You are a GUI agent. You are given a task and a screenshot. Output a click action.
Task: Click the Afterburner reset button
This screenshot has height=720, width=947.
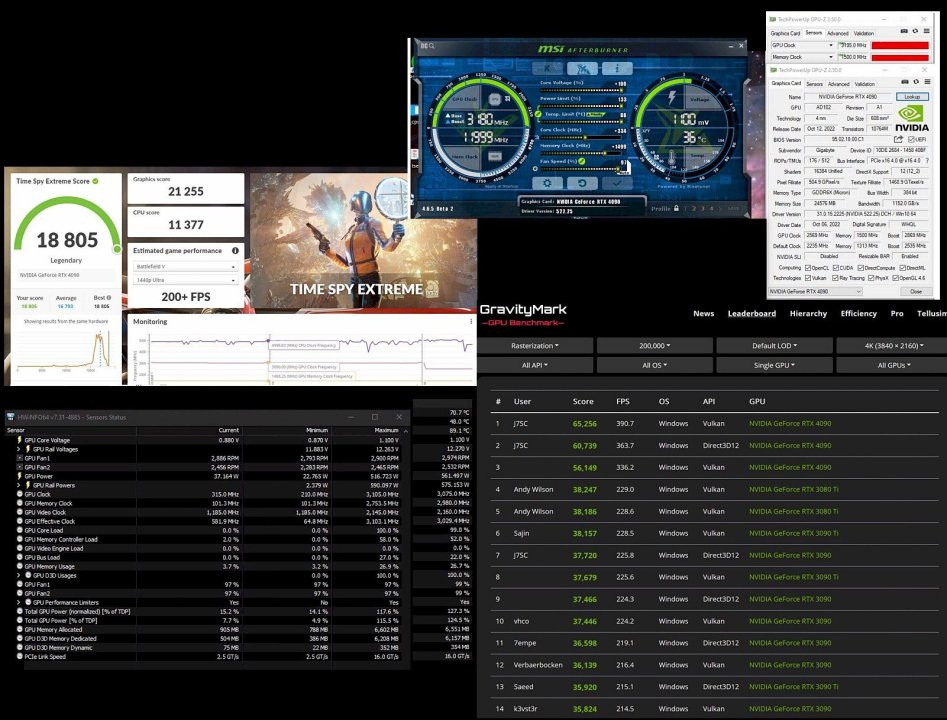tap(582, 183)
